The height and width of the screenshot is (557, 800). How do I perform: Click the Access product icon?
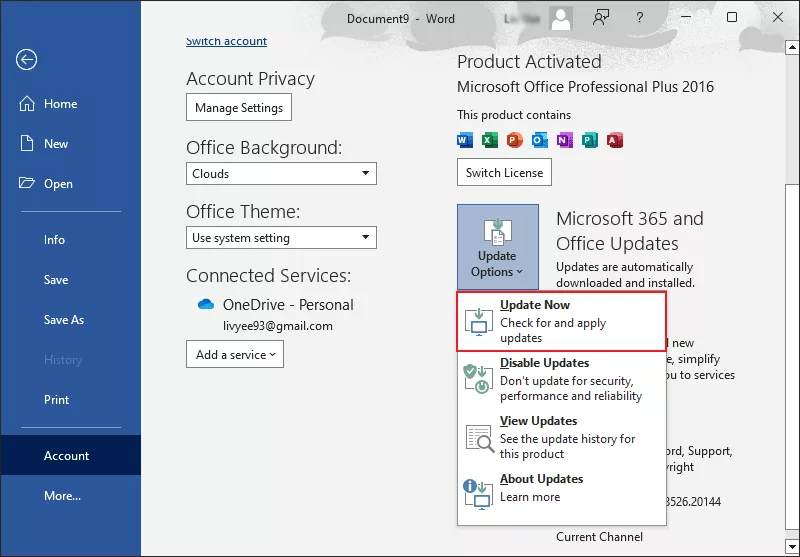point(615,140)
